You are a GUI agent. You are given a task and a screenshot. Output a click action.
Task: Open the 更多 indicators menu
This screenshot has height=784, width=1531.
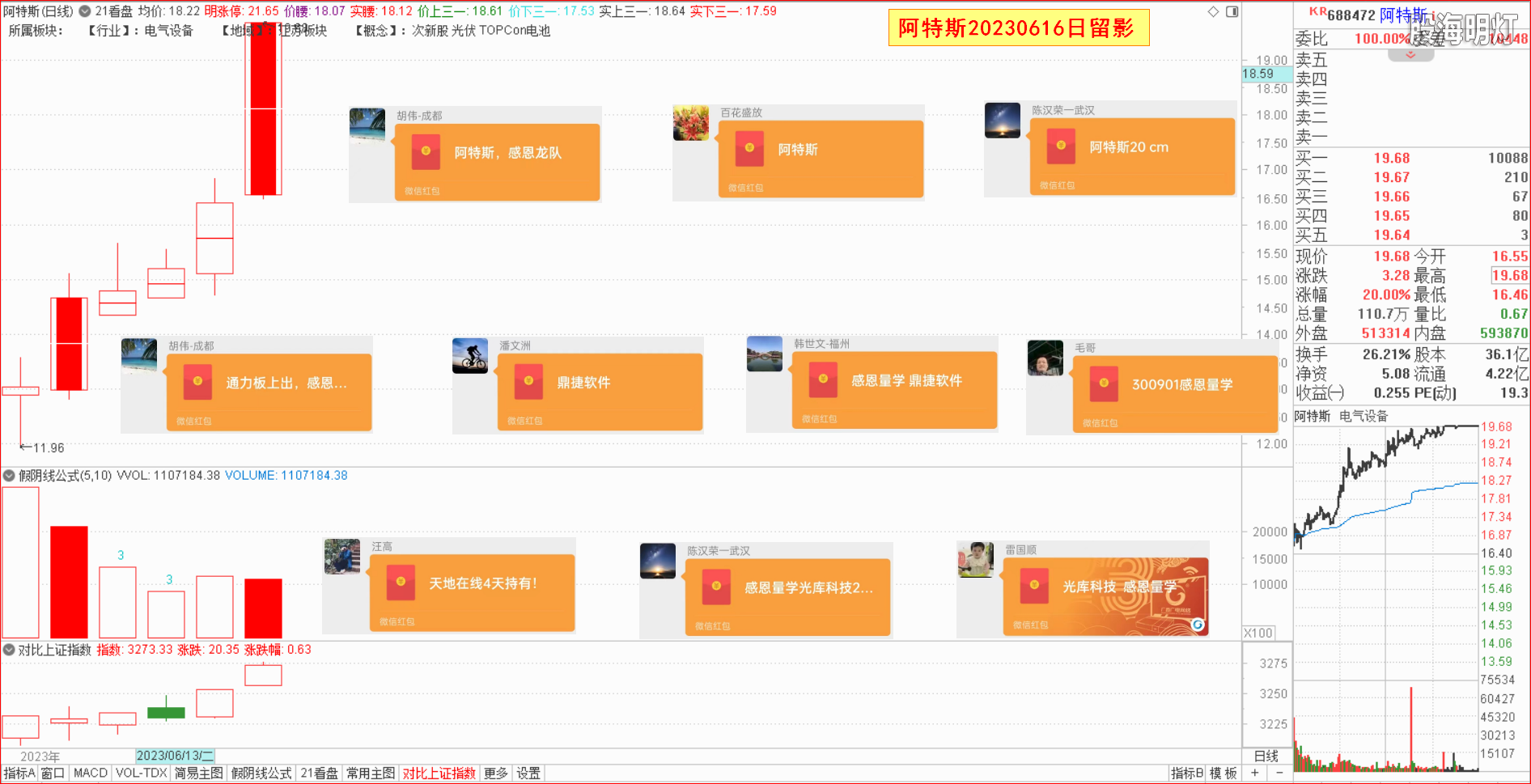(x=496, y=773)
